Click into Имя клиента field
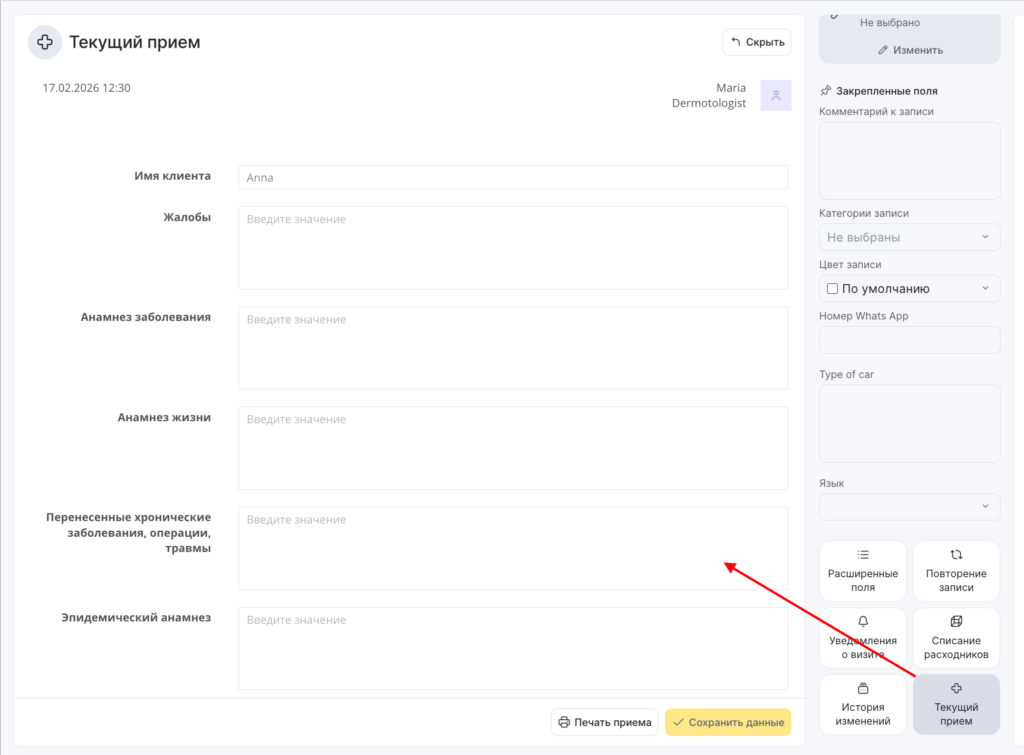 click(x=513, y=178)
